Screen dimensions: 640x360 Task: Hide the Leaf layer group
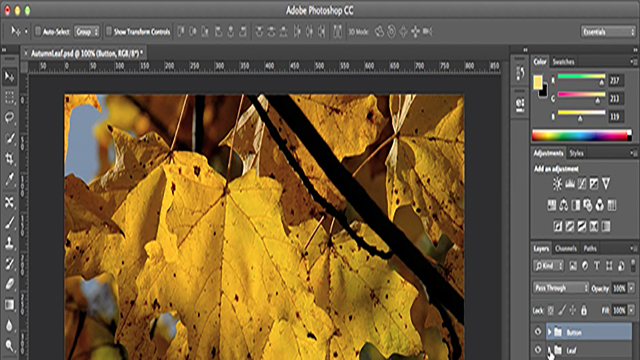538,350
